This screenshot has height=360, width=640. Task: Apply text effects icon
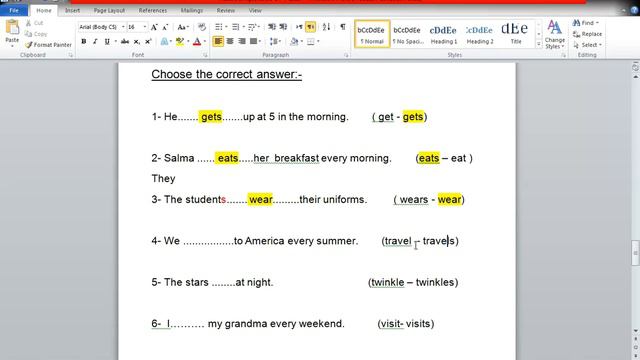point(164,41)
